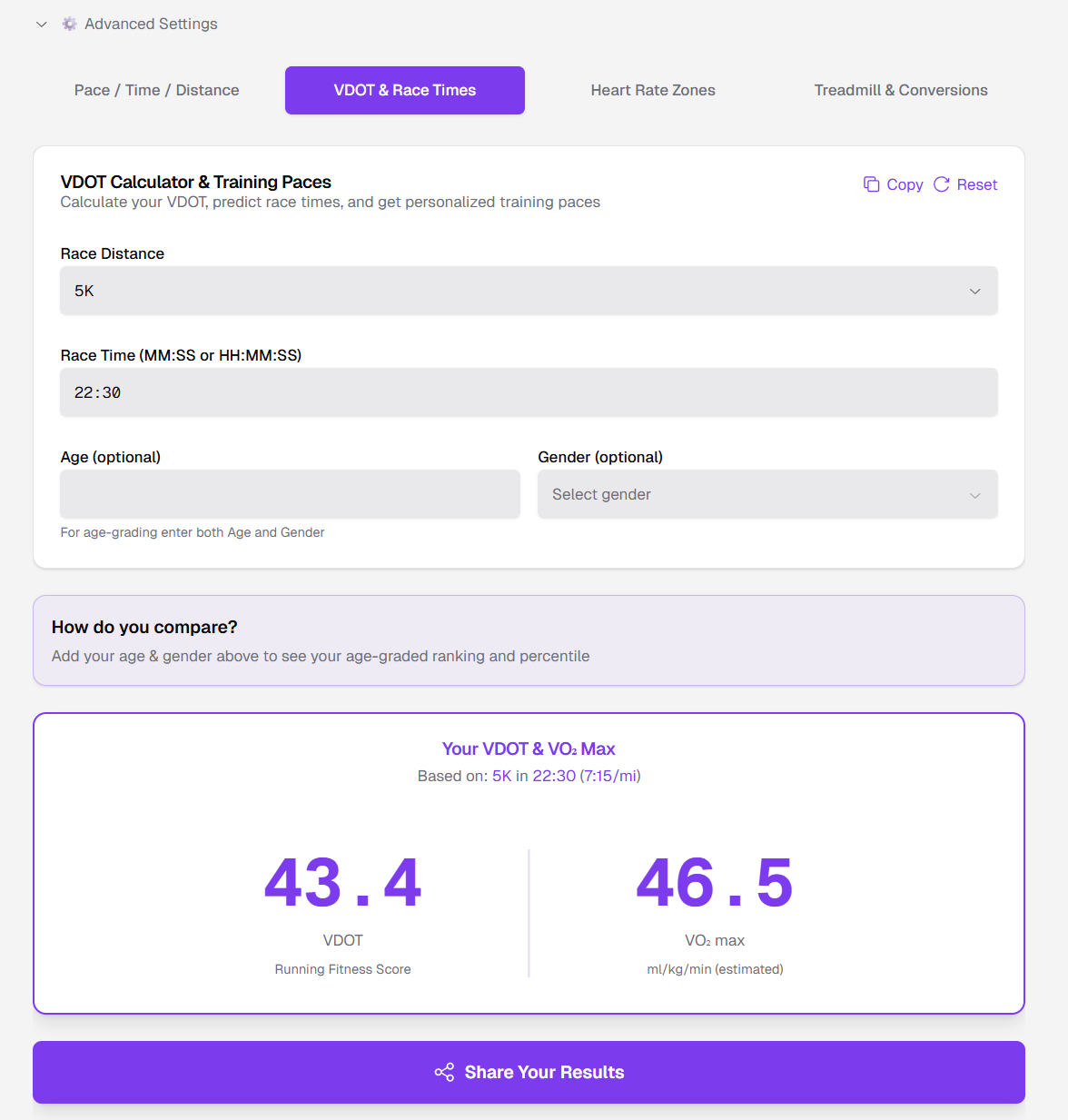Collapse Advanced Settings with the chevron
Viewport: 1068px width, 1120px height.
point(41,25)
